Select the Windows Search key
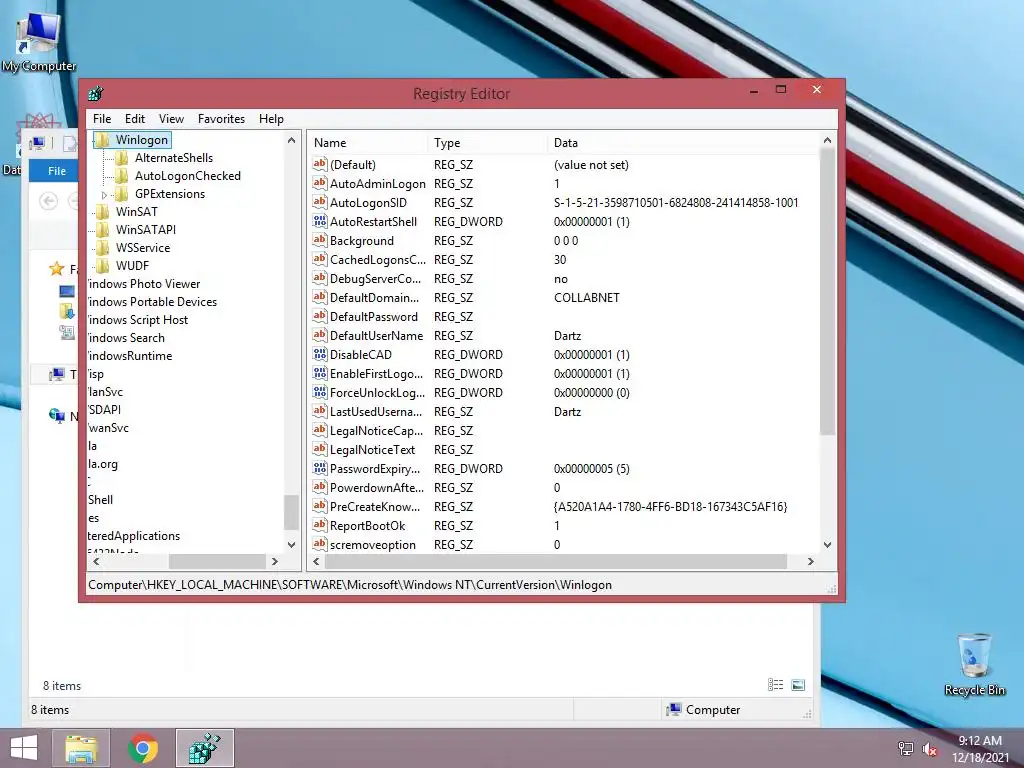The height and width of the screenshot is (768, 1024). coord(126,338)
